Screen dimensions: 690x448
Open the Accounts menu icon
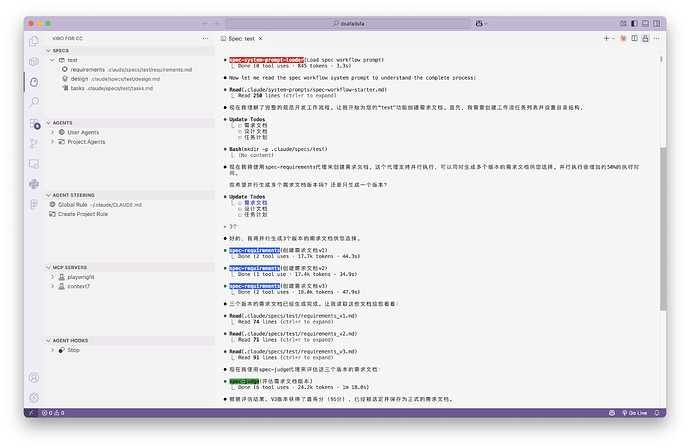click(34, 378)
